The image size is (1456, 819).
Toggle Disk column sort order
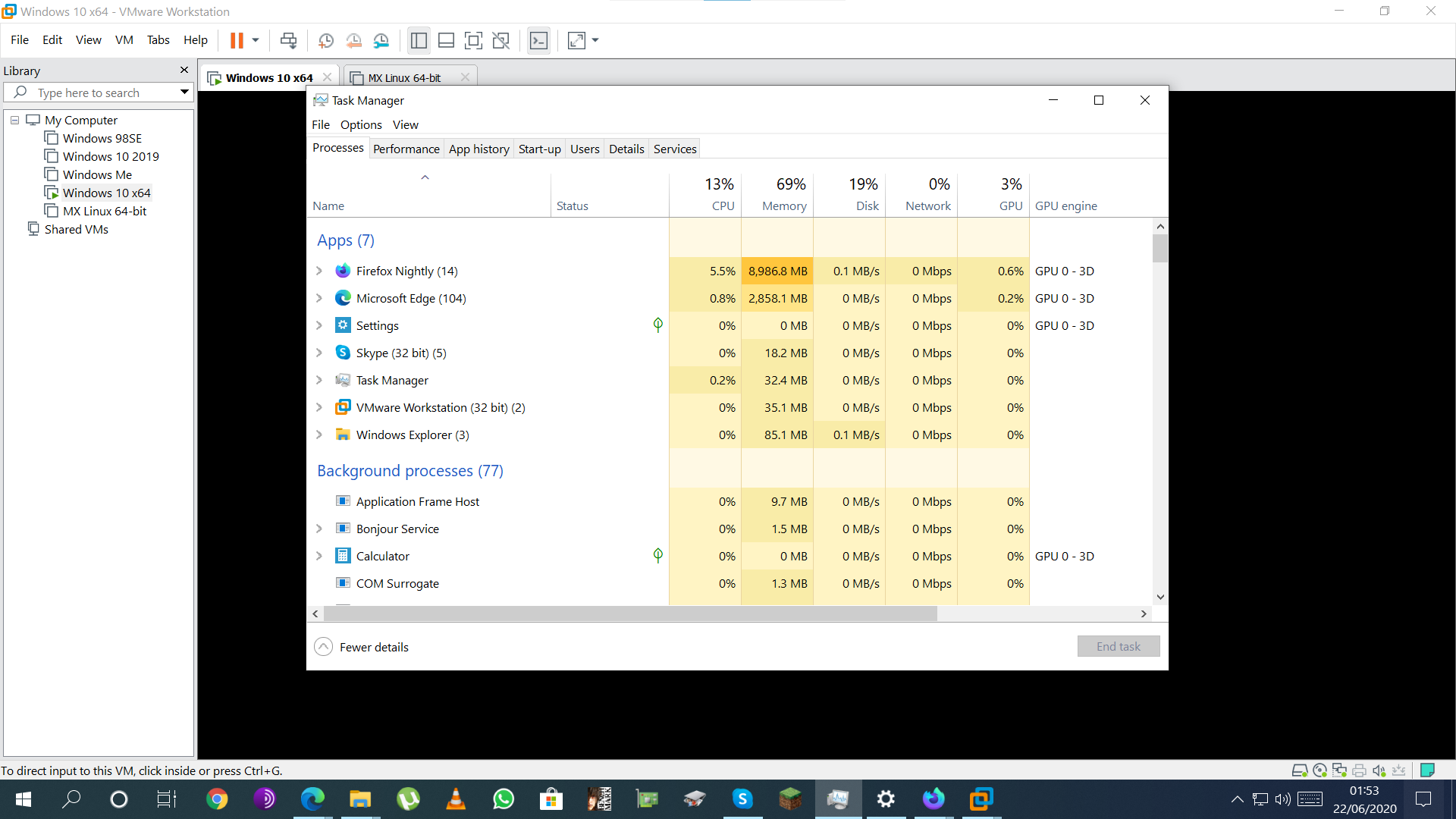click(867, 205)
